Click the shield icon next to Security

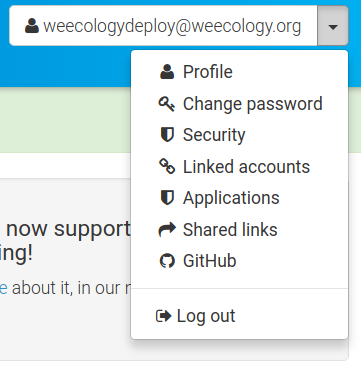pyautogui.click(x=167, y=135)
